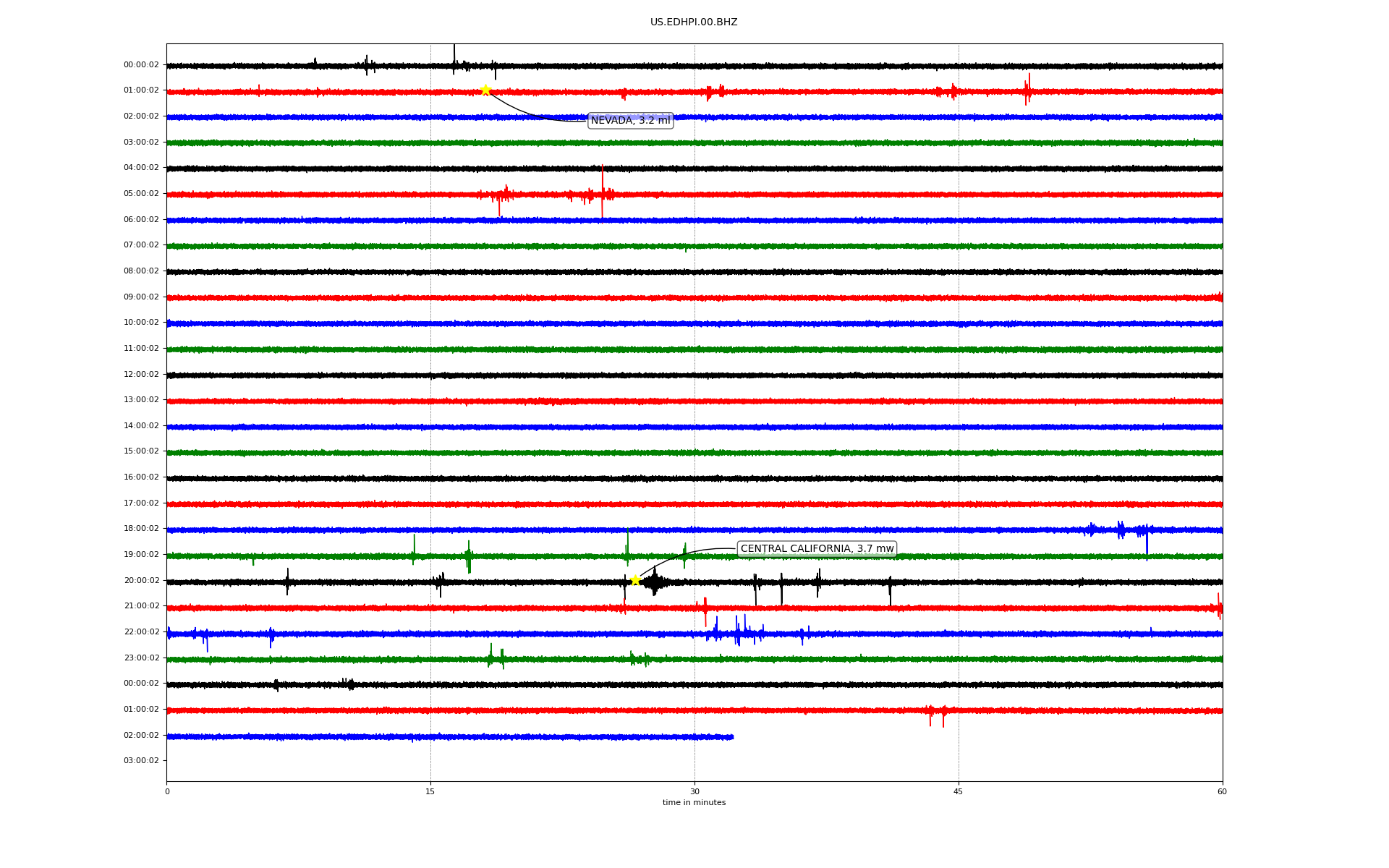Click the 09:00:02 time label

[x=141, y=297]
